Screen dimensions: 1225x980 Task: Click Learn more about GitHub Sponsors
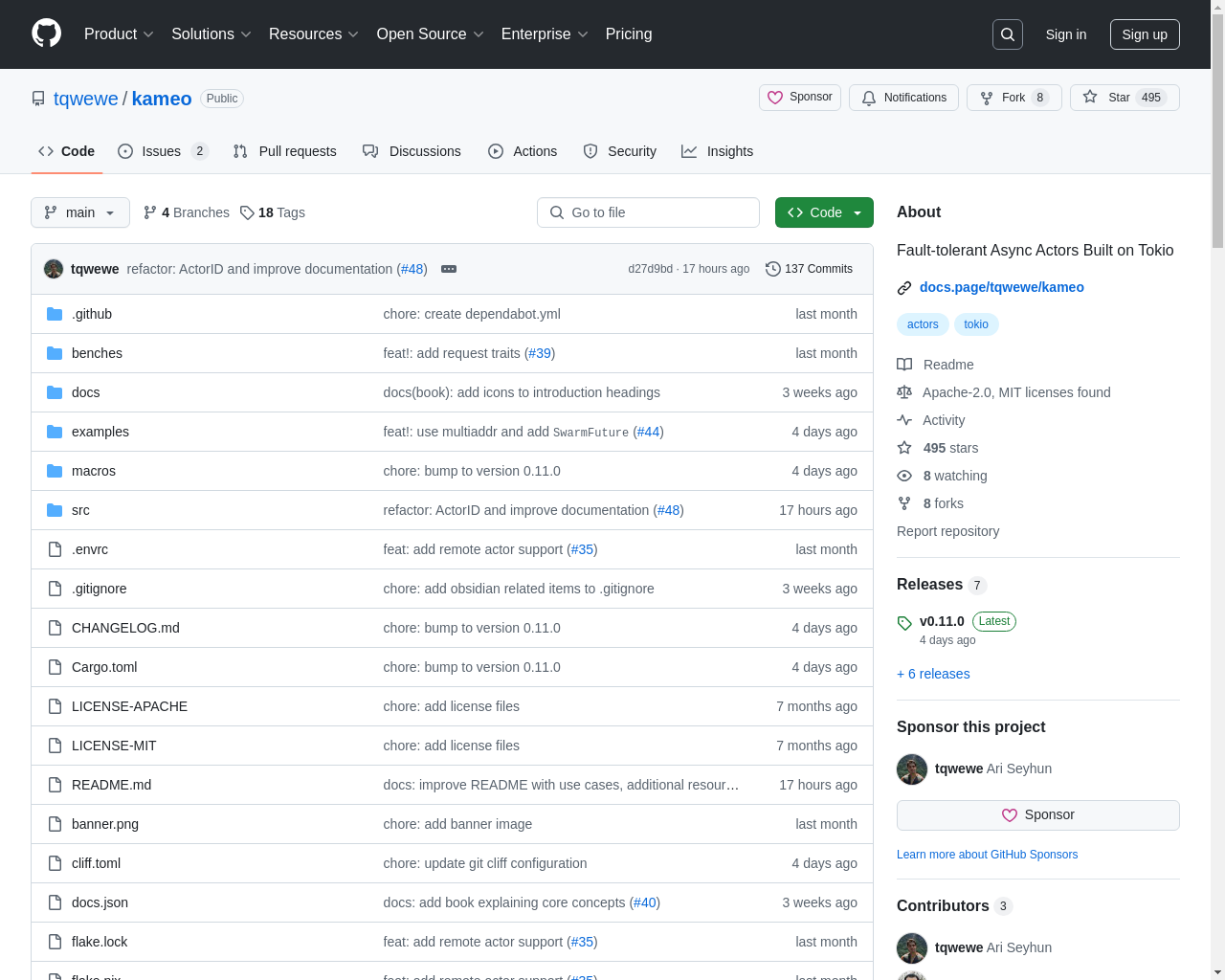coord(987,855)
